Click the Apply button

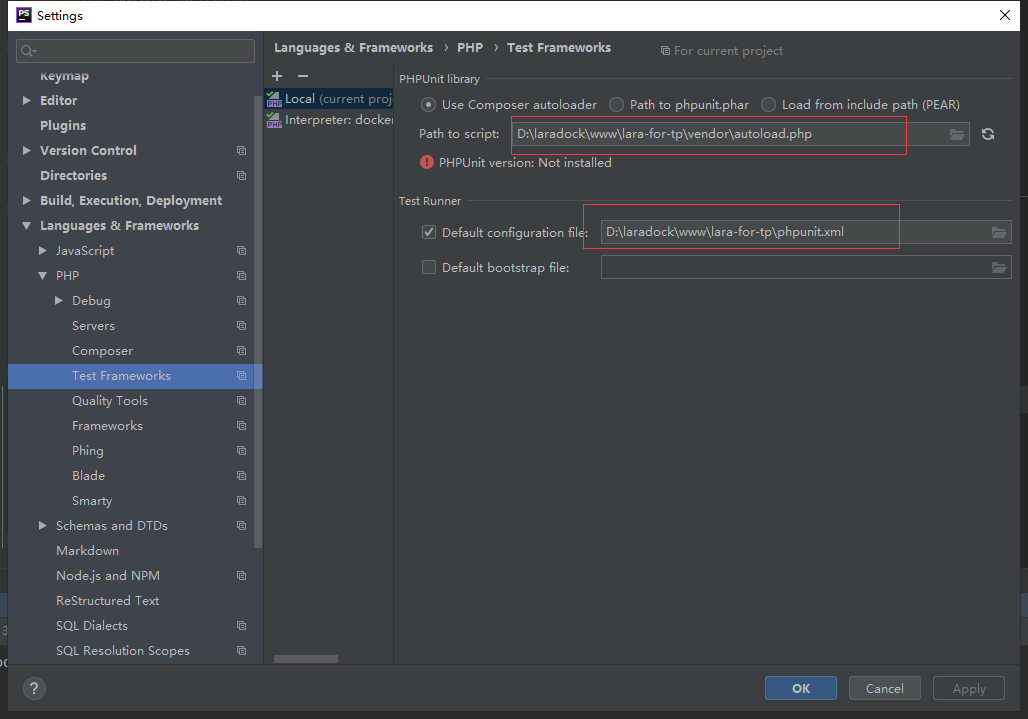tap(969, 688)
